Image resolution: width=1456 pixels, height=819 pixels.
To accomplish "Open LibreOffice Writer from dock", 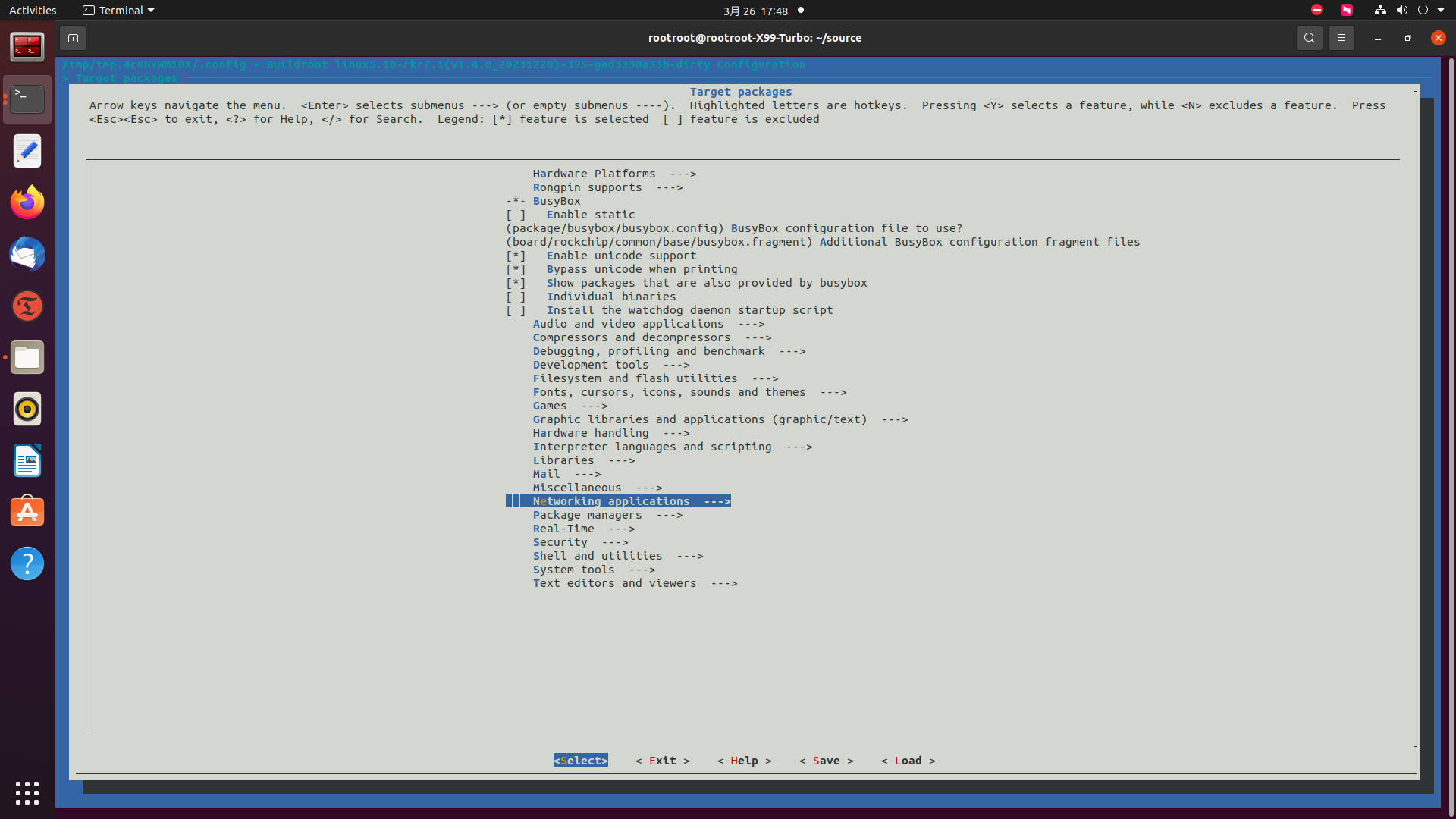I will (27, 460).
